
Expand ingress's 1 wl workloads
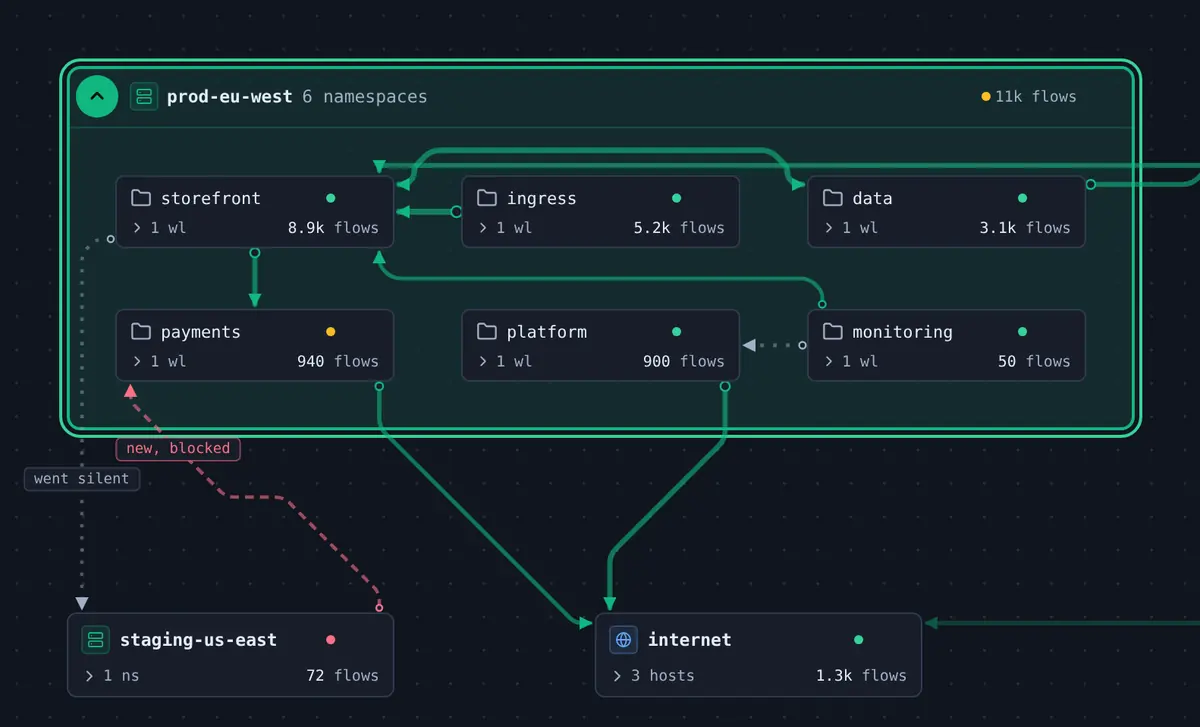[x=505, y=228]
